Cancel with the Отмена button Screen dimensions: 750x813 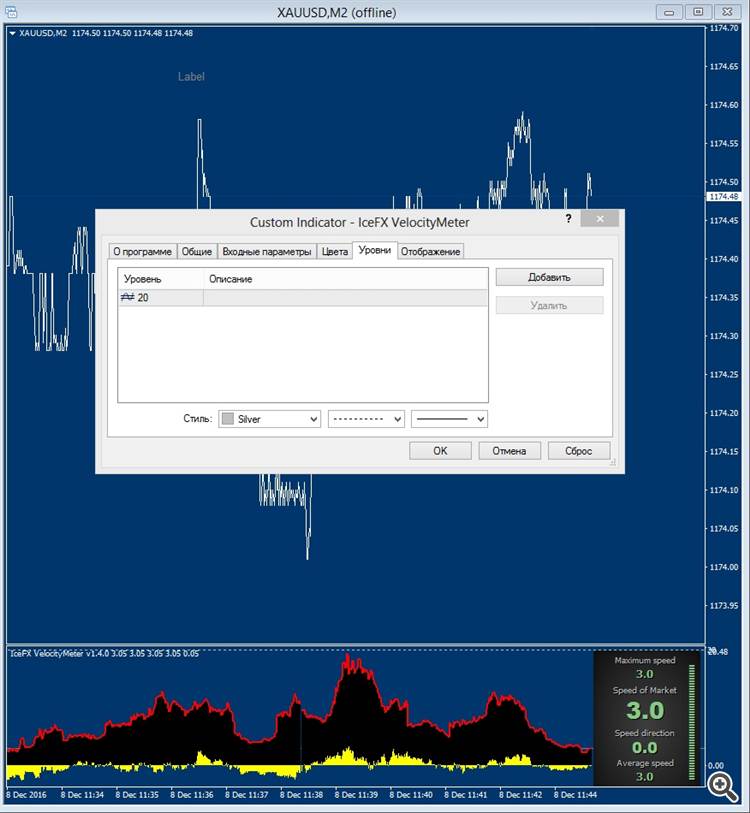(509, 451)
